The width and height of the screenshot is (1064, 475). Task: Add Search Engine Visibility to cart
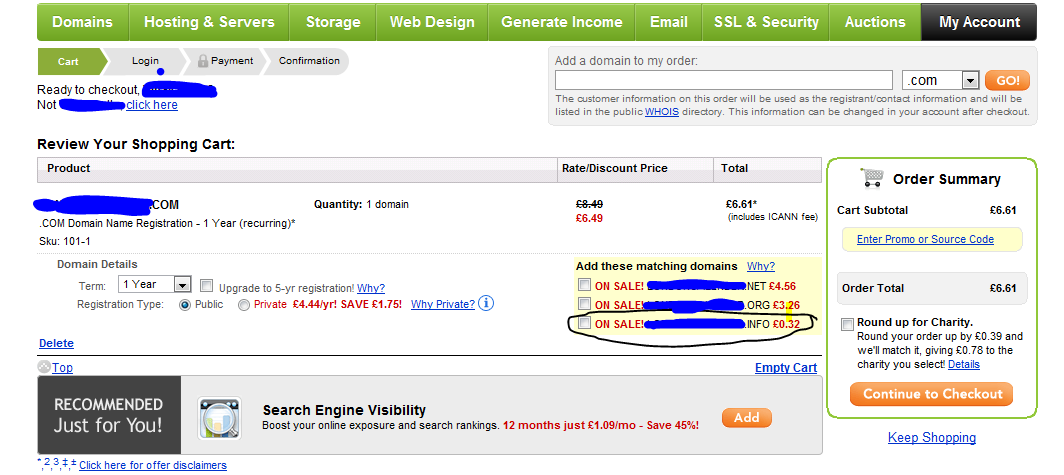746,417
